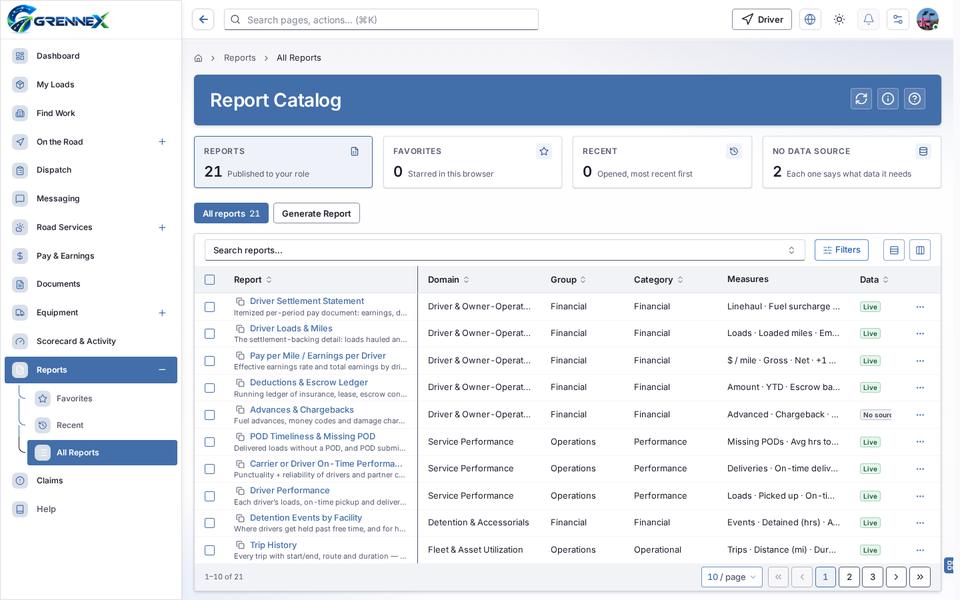Check the Driver Settlement Statement checkbox
The image size is (960, 600).
pyautogui.click(x=209, y=307)
